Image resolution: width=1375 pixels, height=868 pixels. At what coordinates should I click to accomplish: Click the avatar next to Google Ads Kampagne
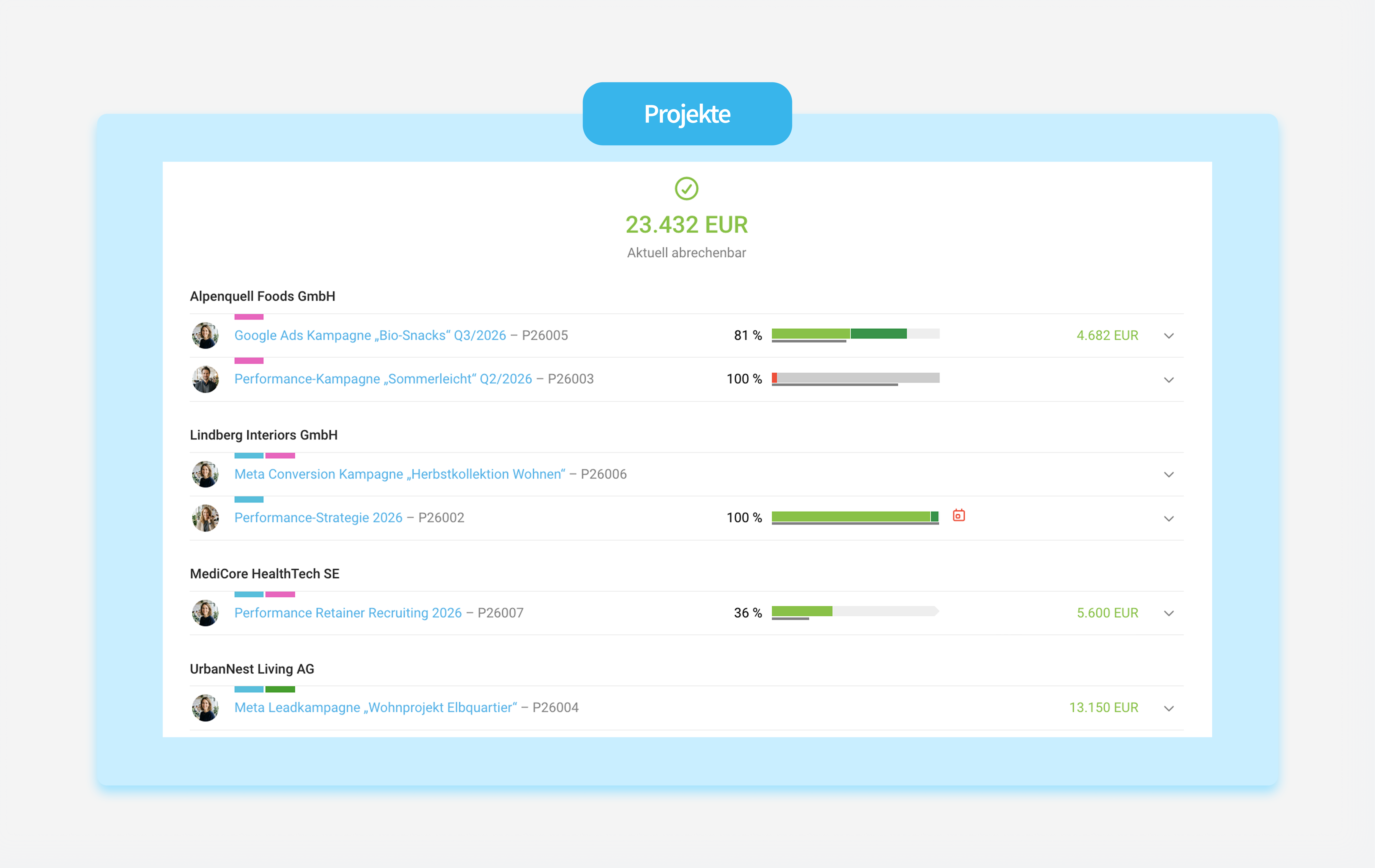[x=205, y=335]
